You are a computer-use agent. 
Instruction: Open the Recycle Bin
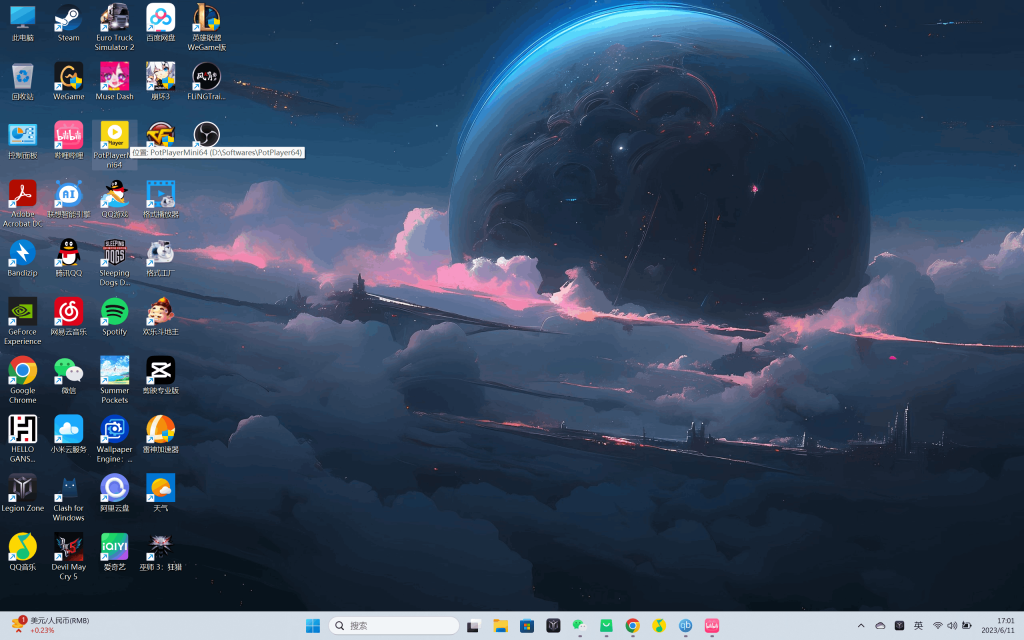(22, 78)
